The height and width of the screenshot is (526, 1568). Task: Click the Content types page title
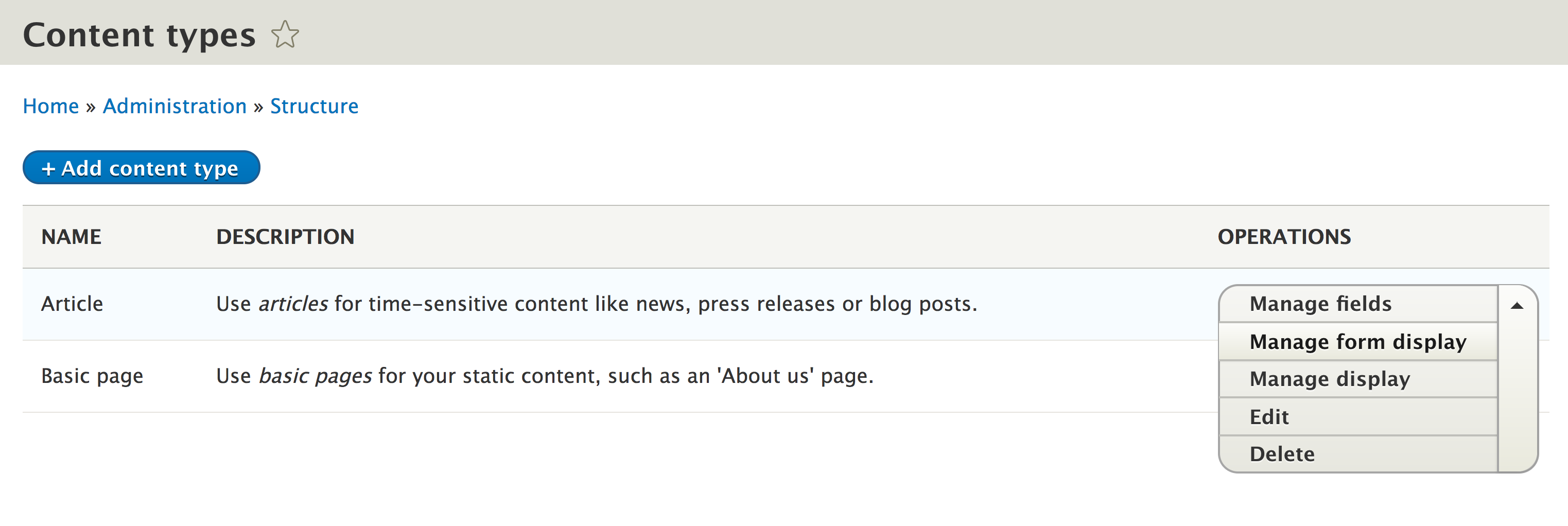coord(139,34)
